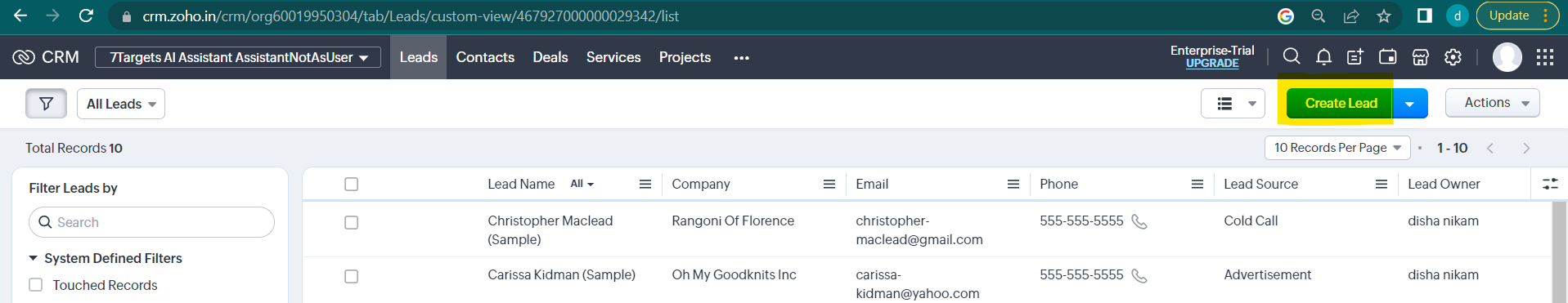
Task: Click UPGRADE link
Action: tap(1212, 64)
